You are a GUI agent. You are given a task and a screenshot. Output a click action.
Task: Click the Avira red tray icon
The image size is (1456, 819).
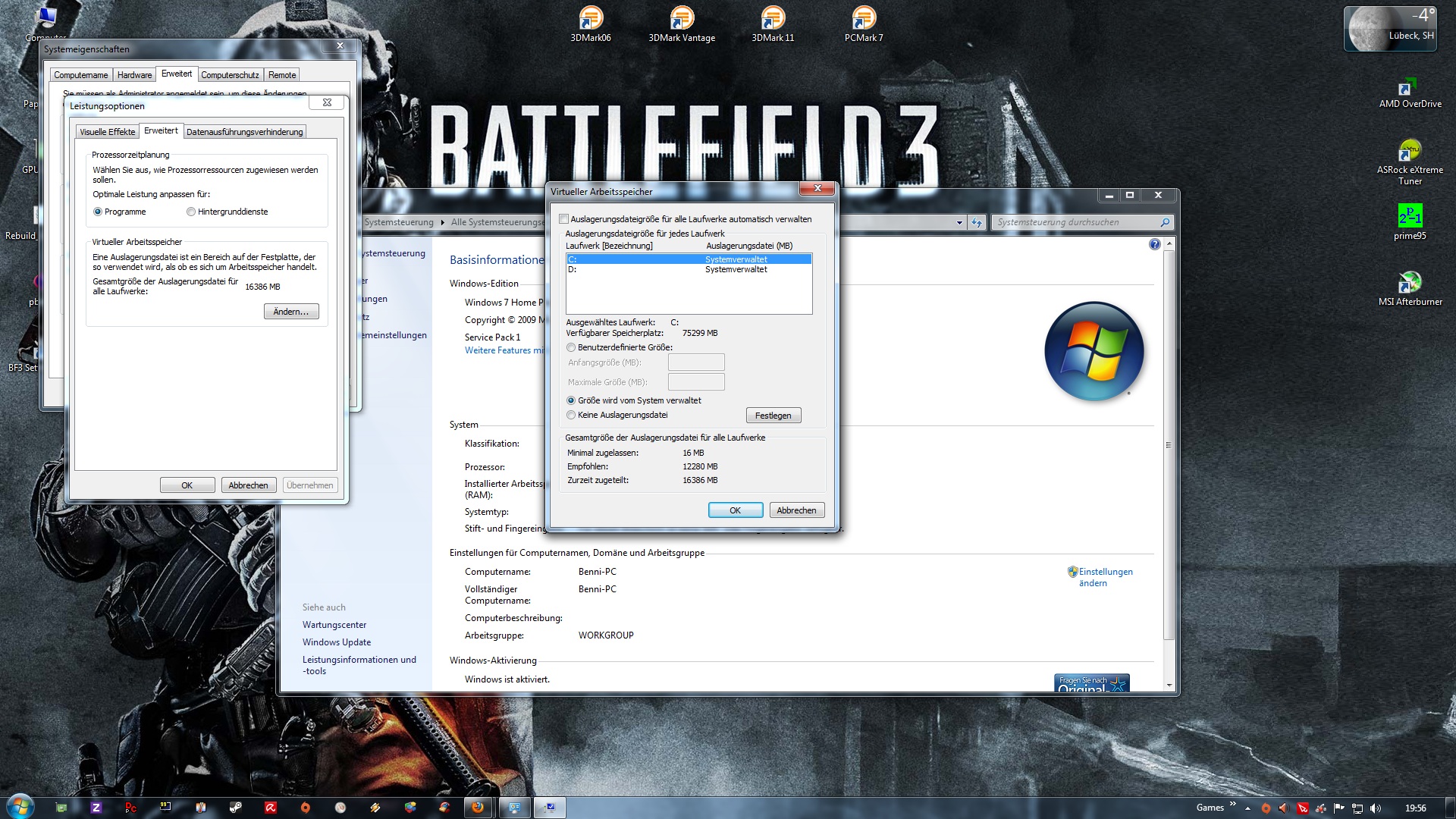pyautogui.click(x=1303, y=808)
